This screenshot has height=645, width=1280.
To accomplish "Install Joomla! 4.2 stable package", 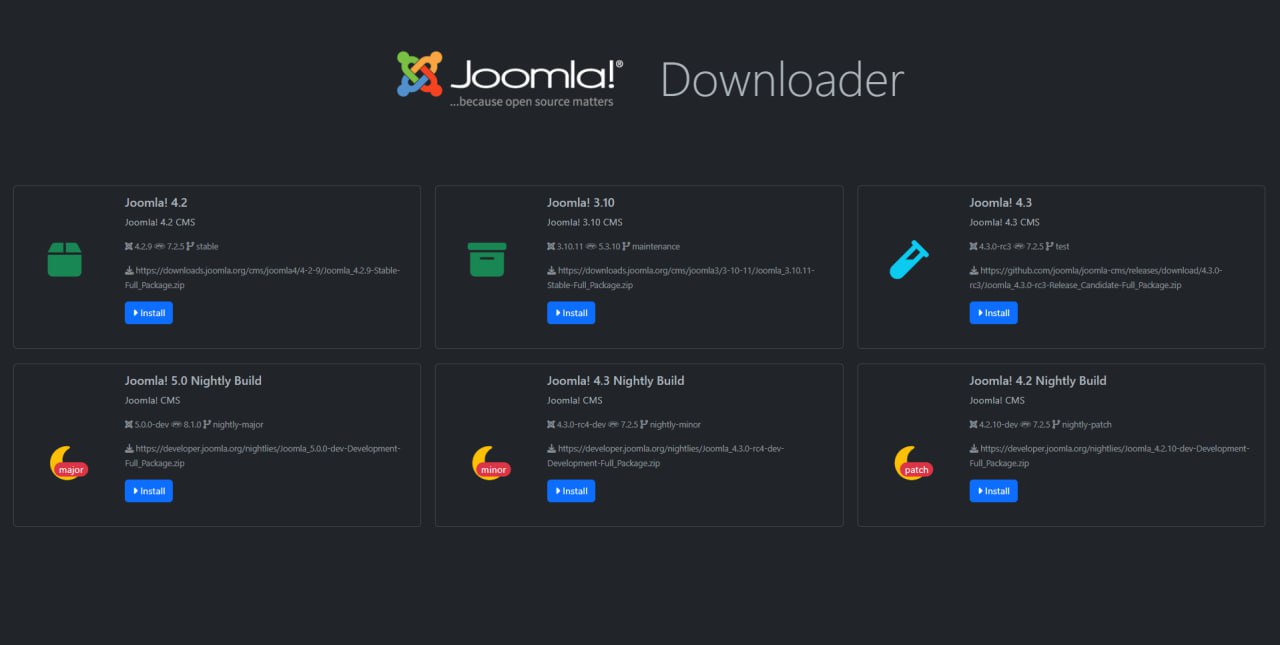I will 149,313.
